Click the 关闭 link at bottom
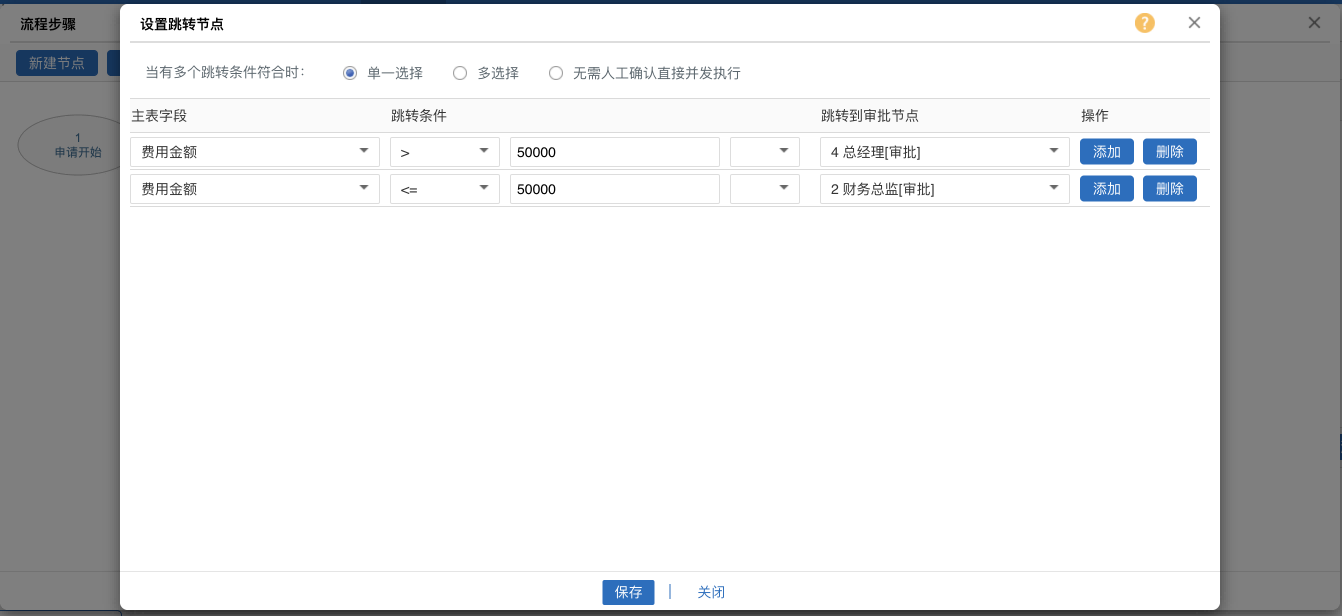Screen dimensions: 1342x616 click(711, 592)
